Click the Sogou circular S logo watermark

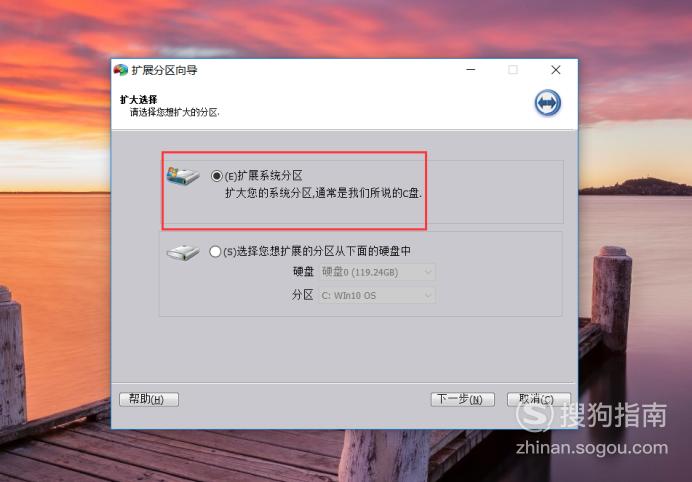coord(534,414)
